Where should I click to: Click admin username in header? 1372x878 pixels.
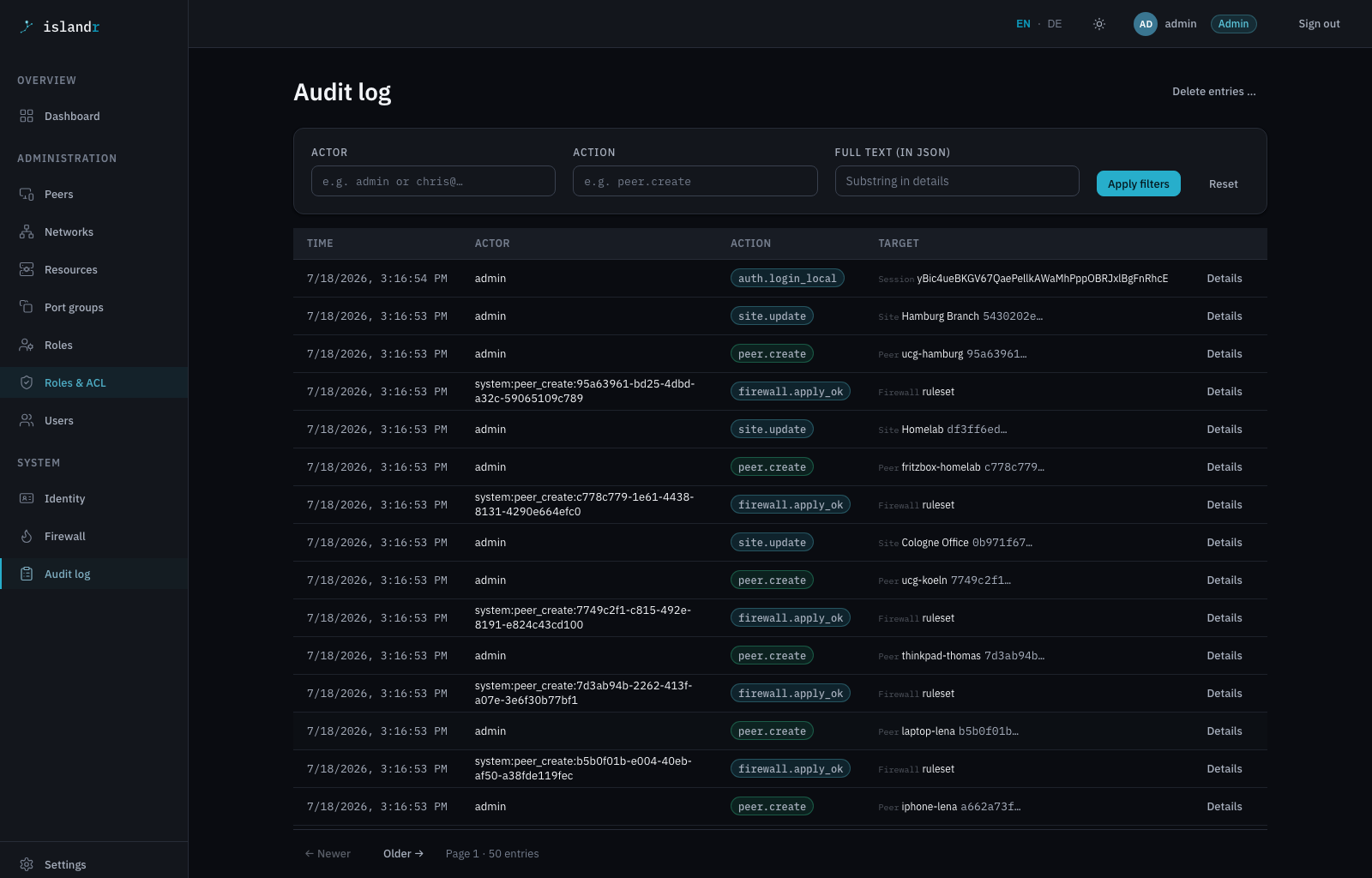point(1181,24)
